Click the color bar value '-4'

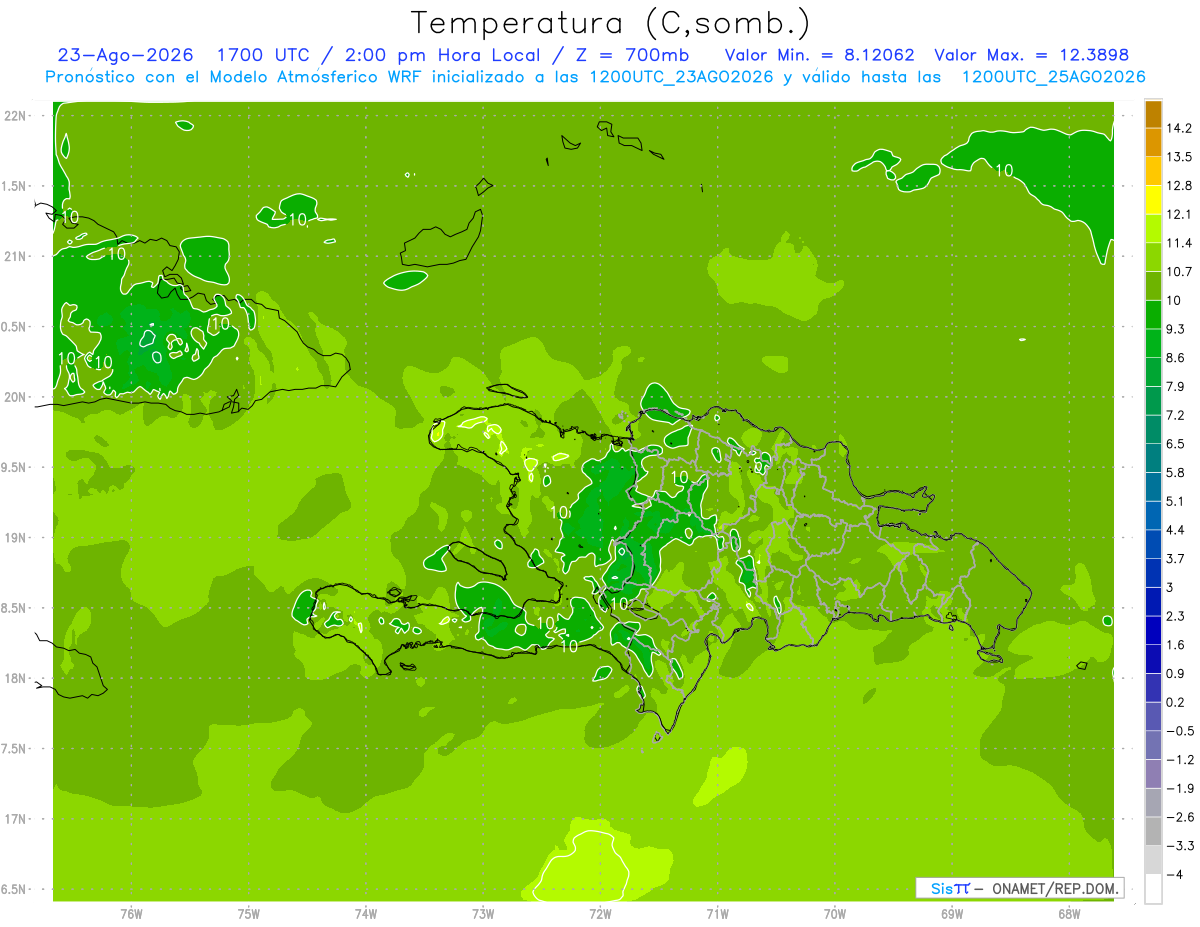tap(1175, 874)
